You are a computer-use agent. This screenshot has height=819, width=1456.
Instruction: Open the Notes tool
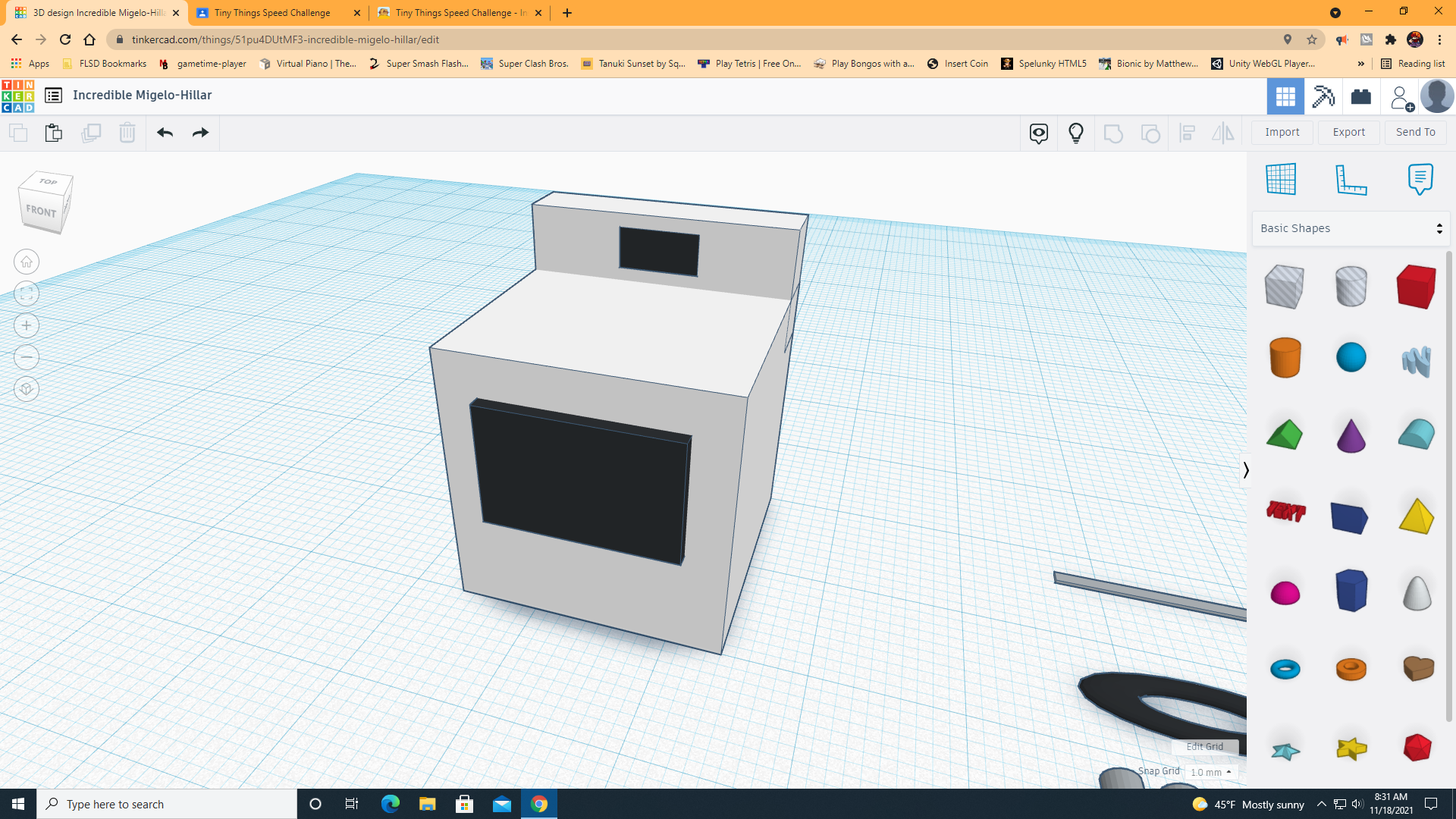[1420, 179]
